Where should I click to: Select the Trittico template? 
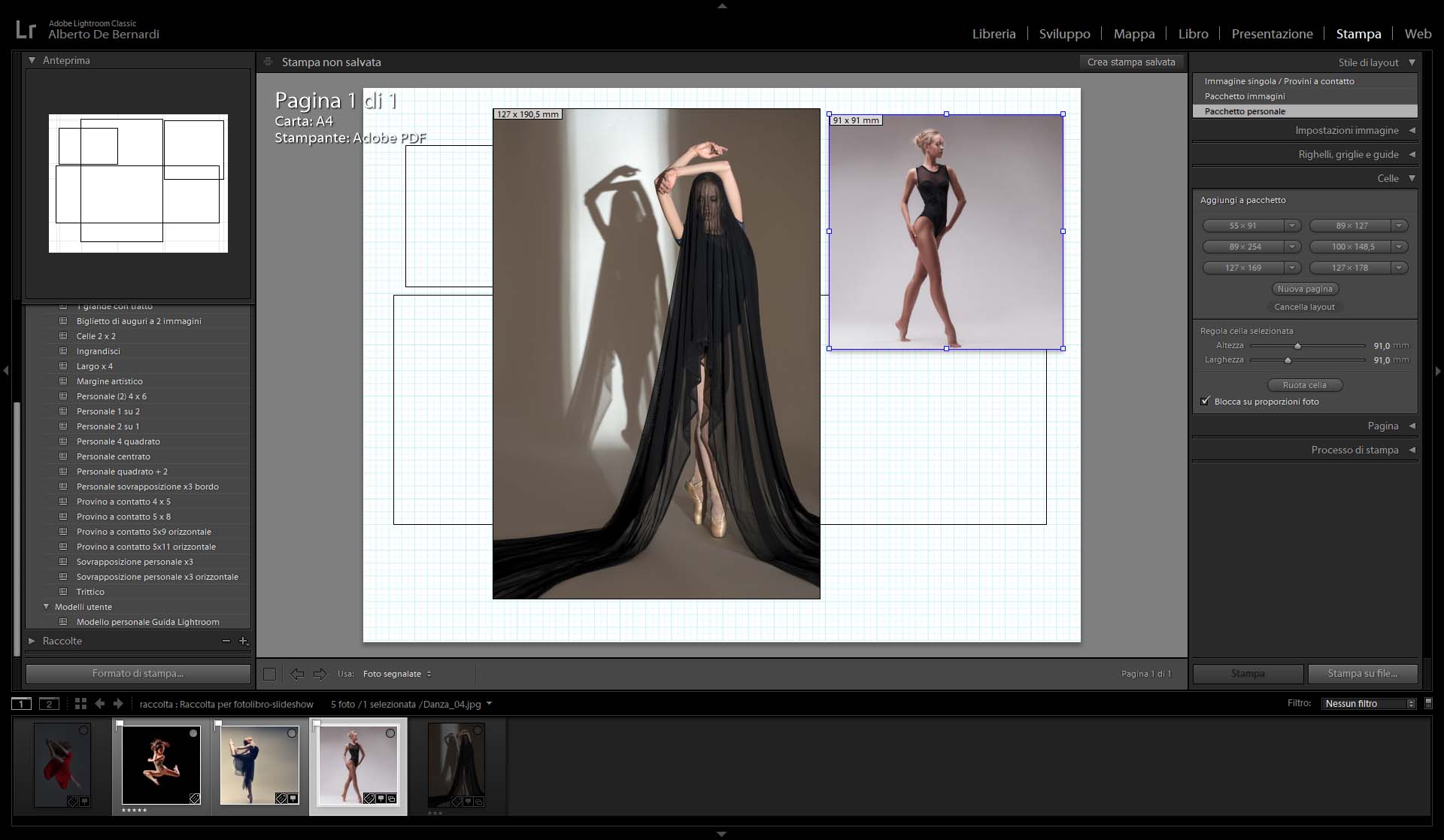(90, 592)
